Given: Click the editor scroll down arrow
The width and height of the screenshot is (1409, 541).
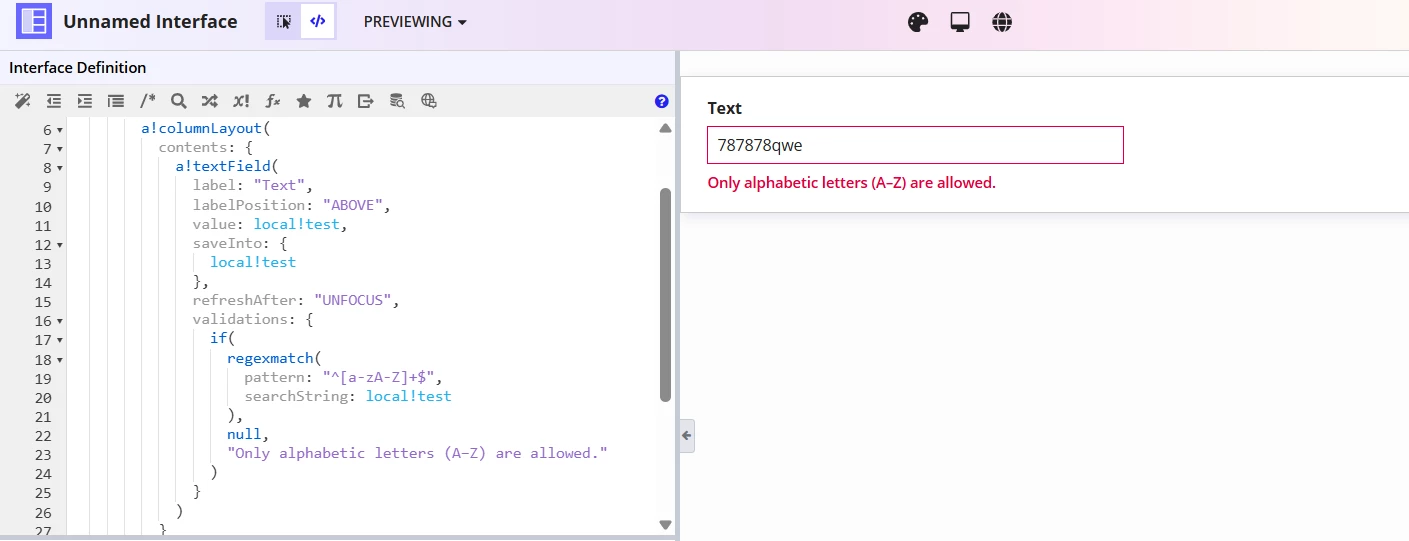Looking at the screenshot, I should click(666, 524).
